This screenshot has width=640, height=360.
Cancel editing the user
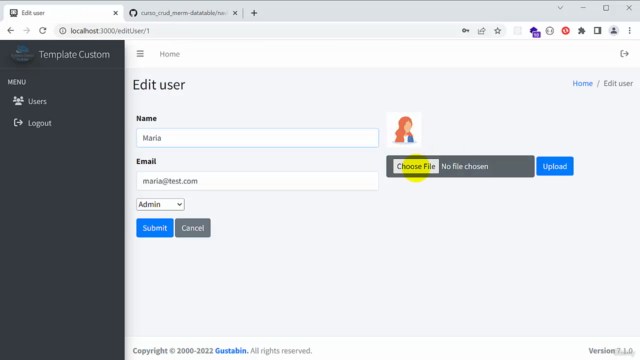pyautogui.click(x=193, y=228)
